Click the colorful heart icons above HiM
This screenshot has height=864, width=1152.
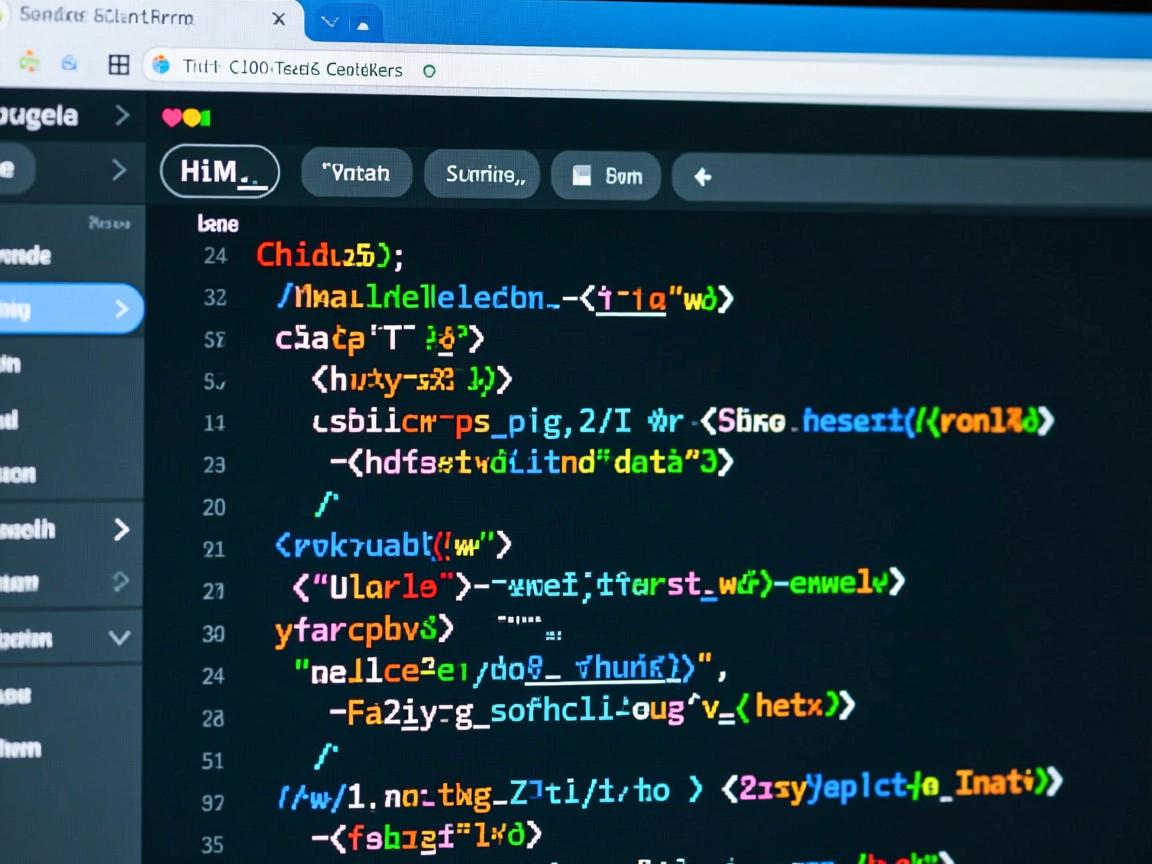coord(186,118)
